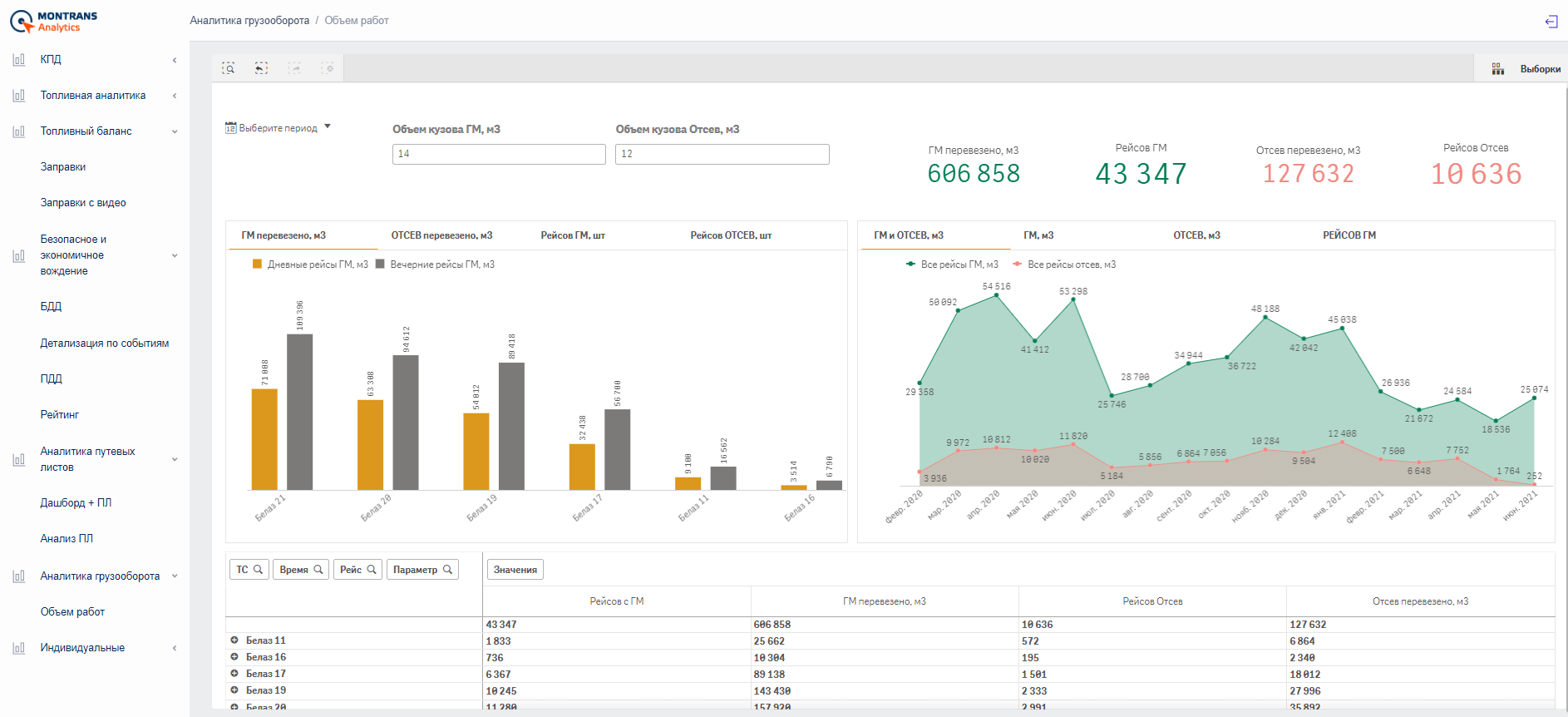
Task: Toggle Все рейсы ГМ green legend marker
Action: coord(910,265)
